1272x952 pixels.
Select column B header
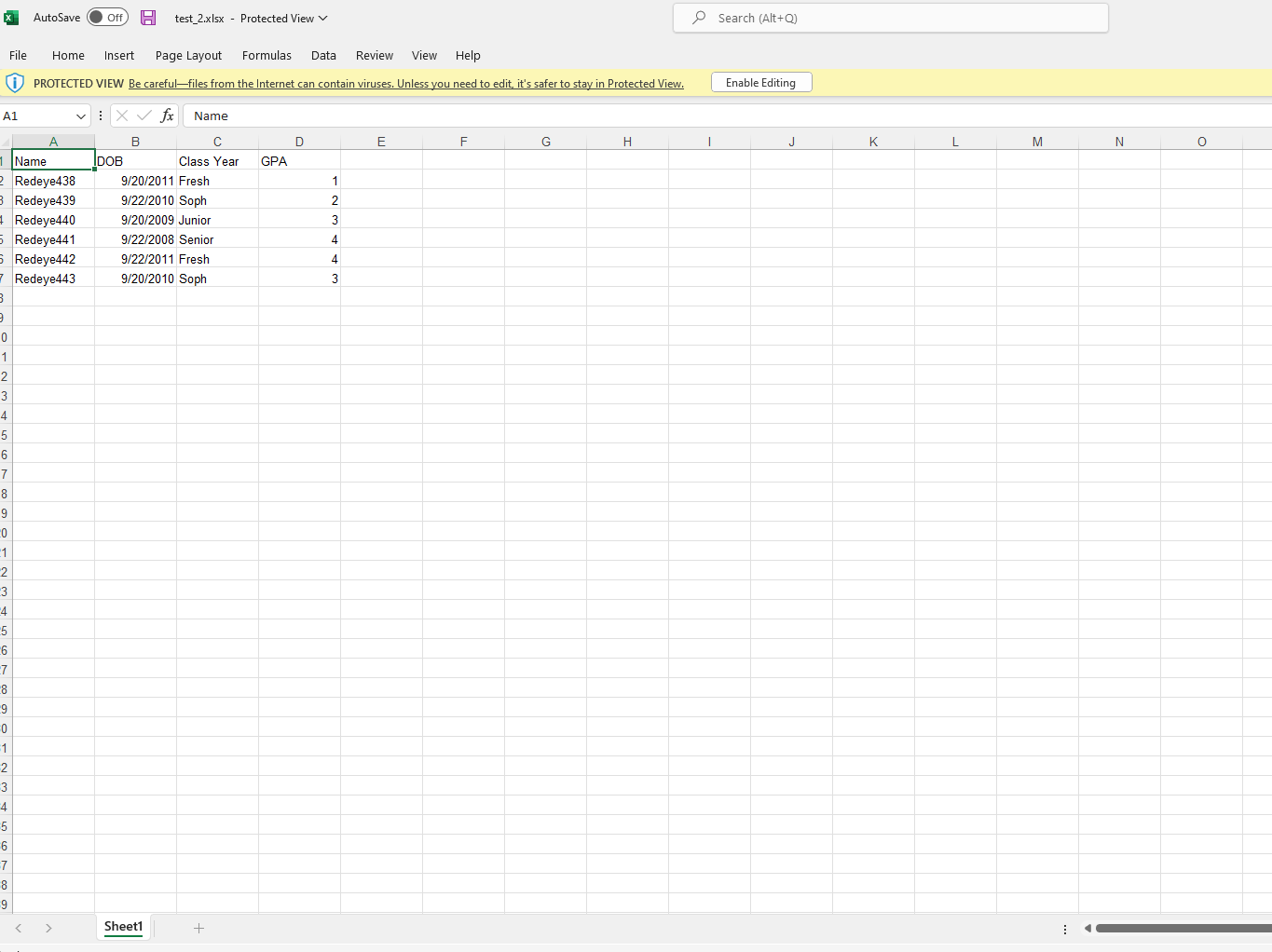(135, 142)
